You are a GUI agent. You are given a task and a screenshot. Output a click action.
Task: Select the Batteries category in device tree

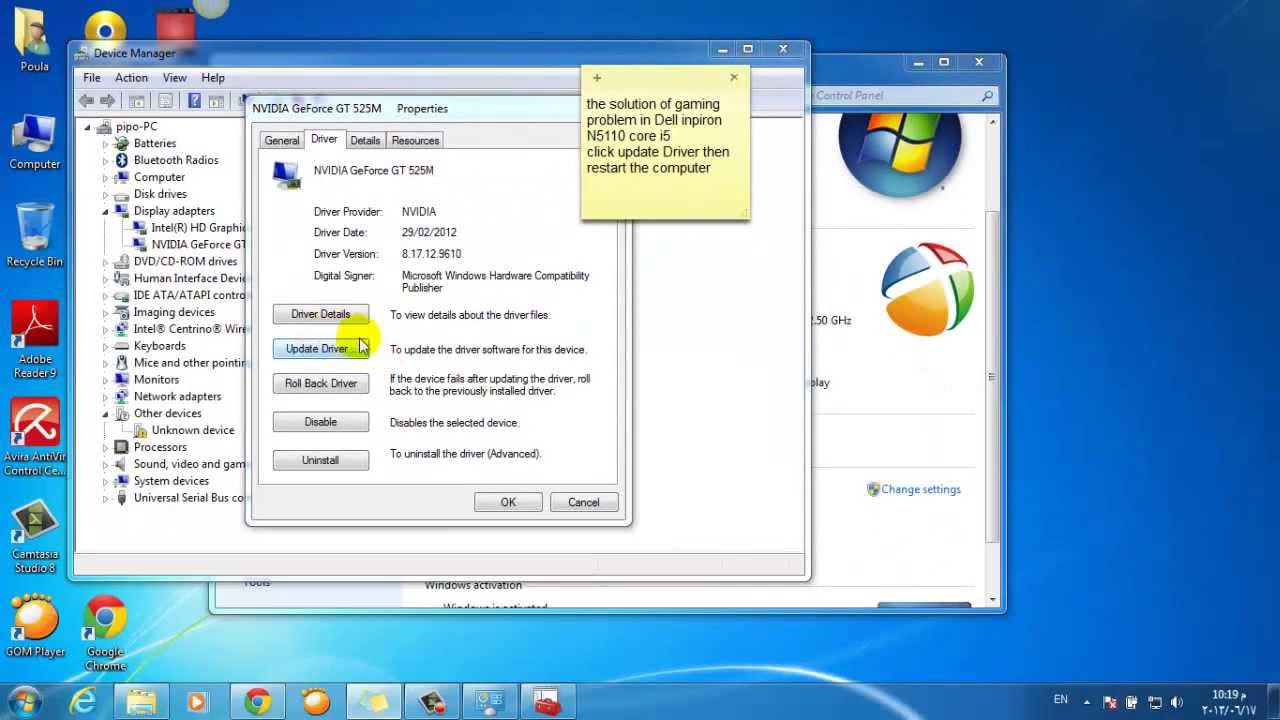tap(155, 143)
